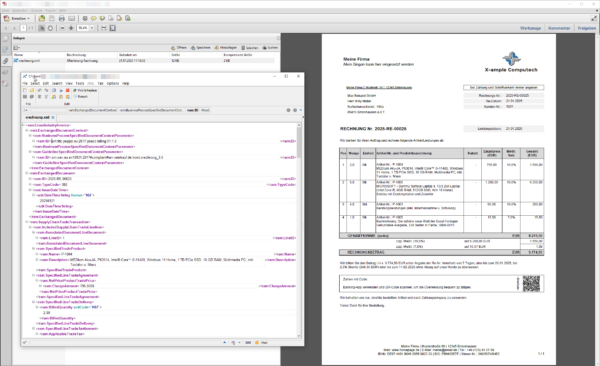
Task: Click the Find & Replace button
Action: pos(85,90)
